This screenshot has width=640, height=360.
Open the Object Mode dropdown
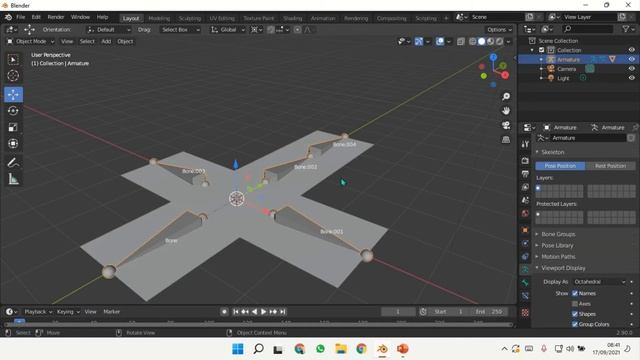coord(31,41)
